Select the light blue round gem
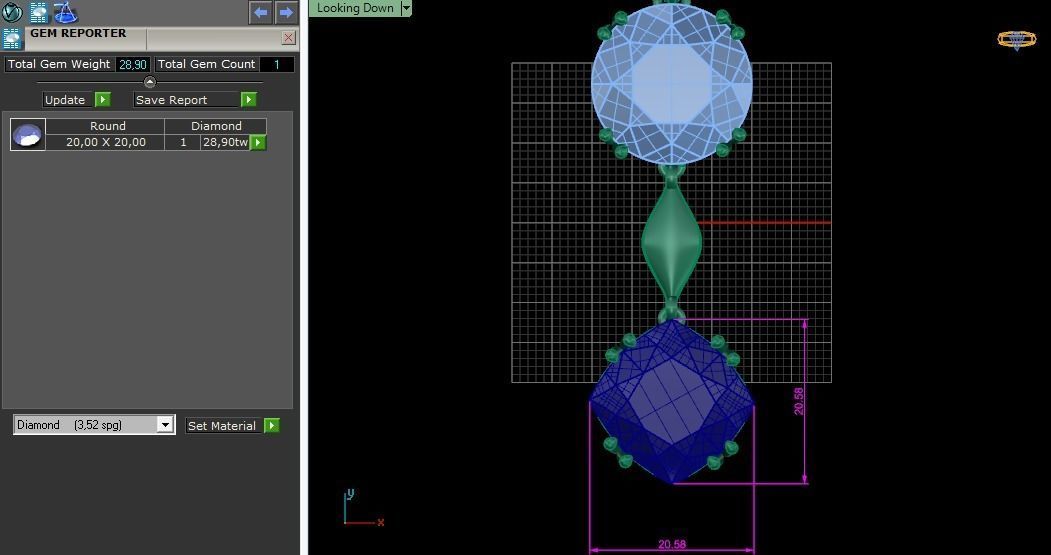This screenshot has width=1051, height=555. pos(672,84)
